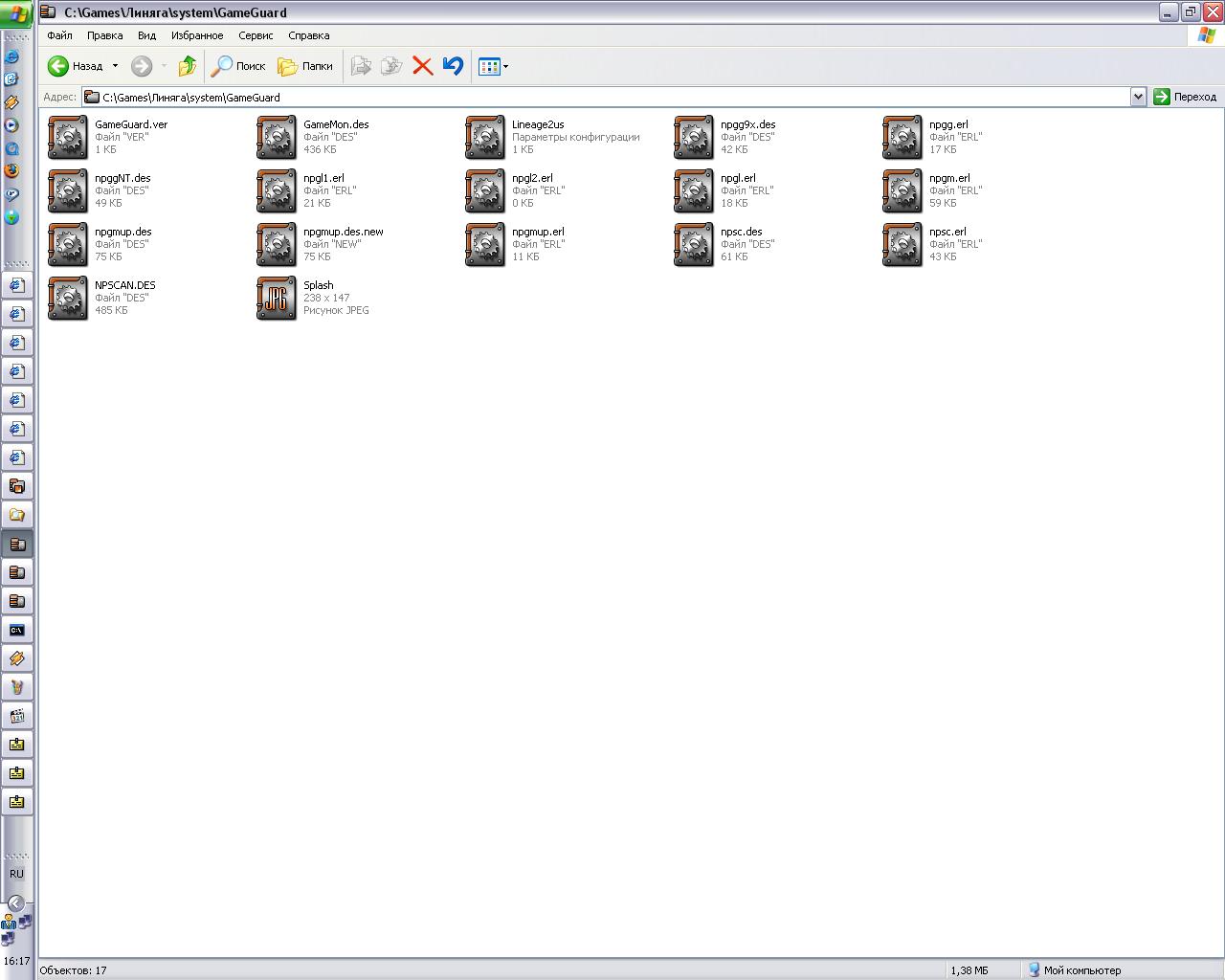Click the address path input field
Viewport: 1225px width, 980px height.
tap(613, 97)
